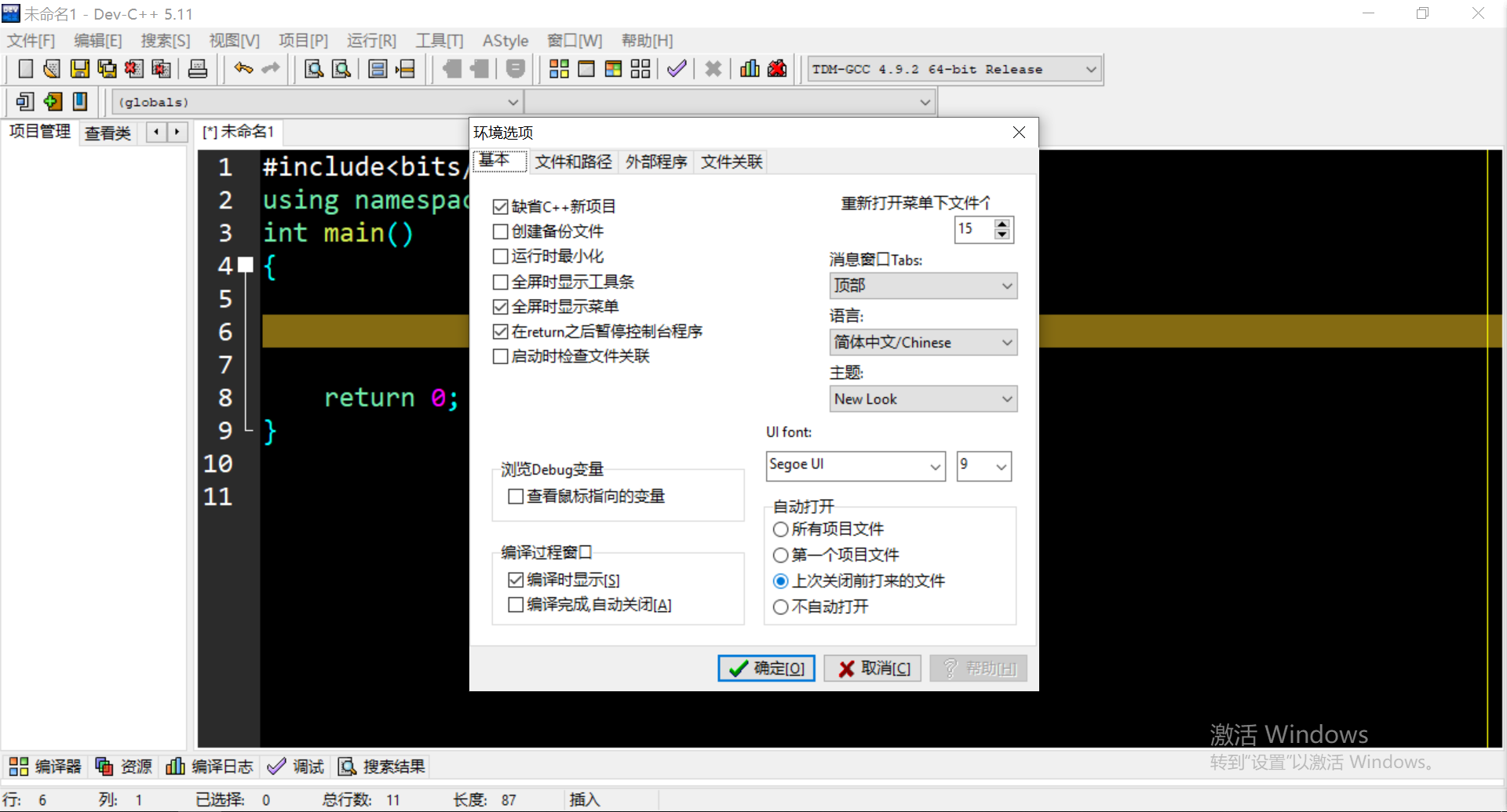Viewport: 1507px width, 812px height.
Task: Click the Find magnifier icon
Action: (314, 69)
